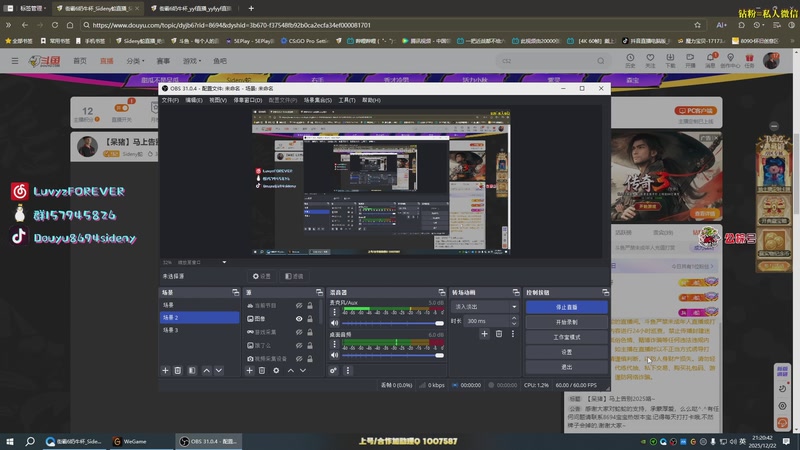Screen dimensions: 800x450
Task: Open OBS 停靠窗口(D) menu
Action: [x=247, y=100]
